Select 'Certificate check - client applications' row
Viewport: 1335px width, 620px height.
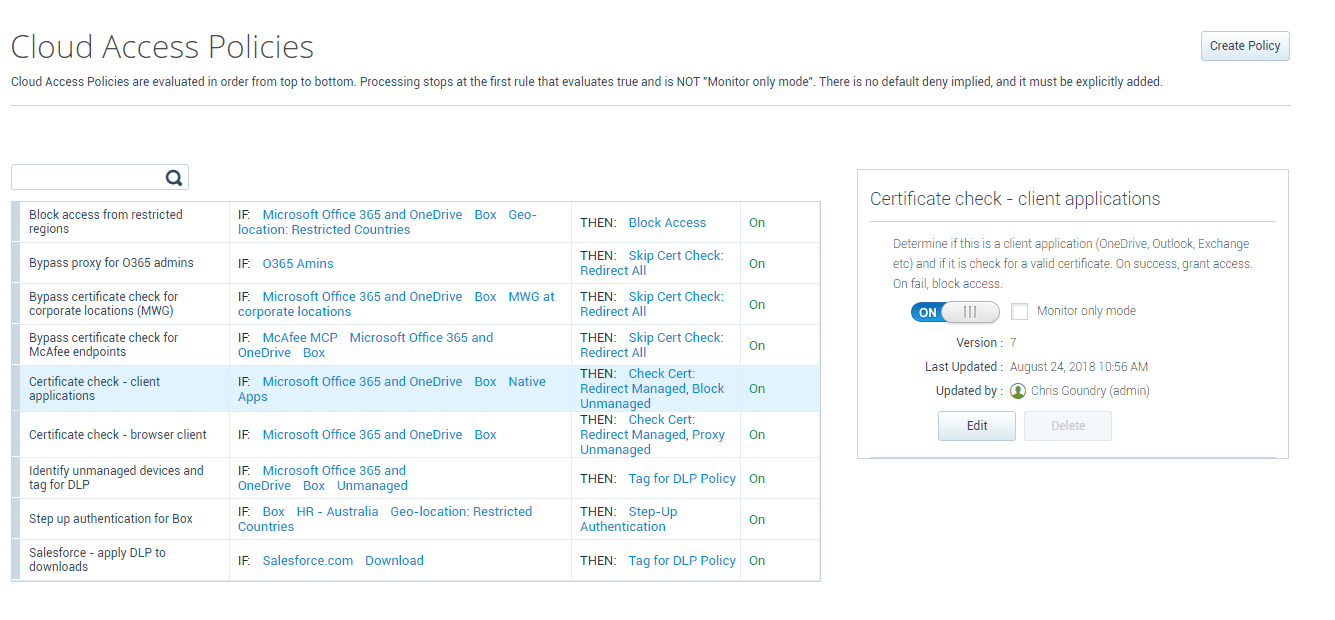(x=415, y=389)
